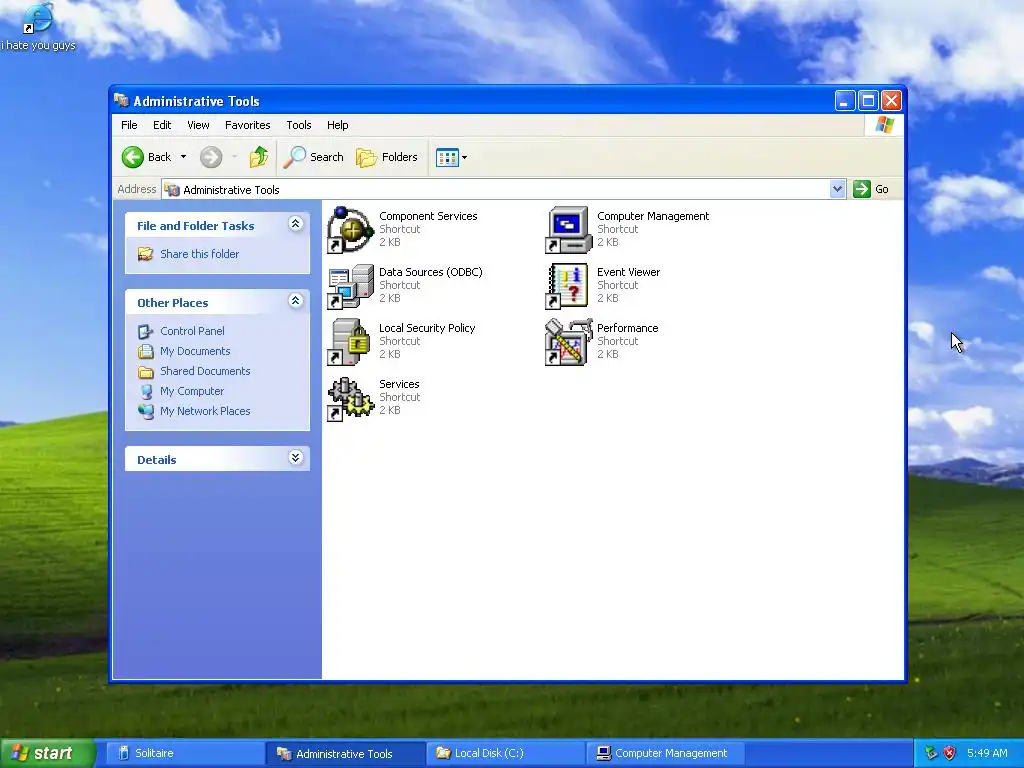Viewport: 1024px width, 768px height.
Task: Click the 'Data Sources (ODBC)' label text
Action: click(430, 272)
